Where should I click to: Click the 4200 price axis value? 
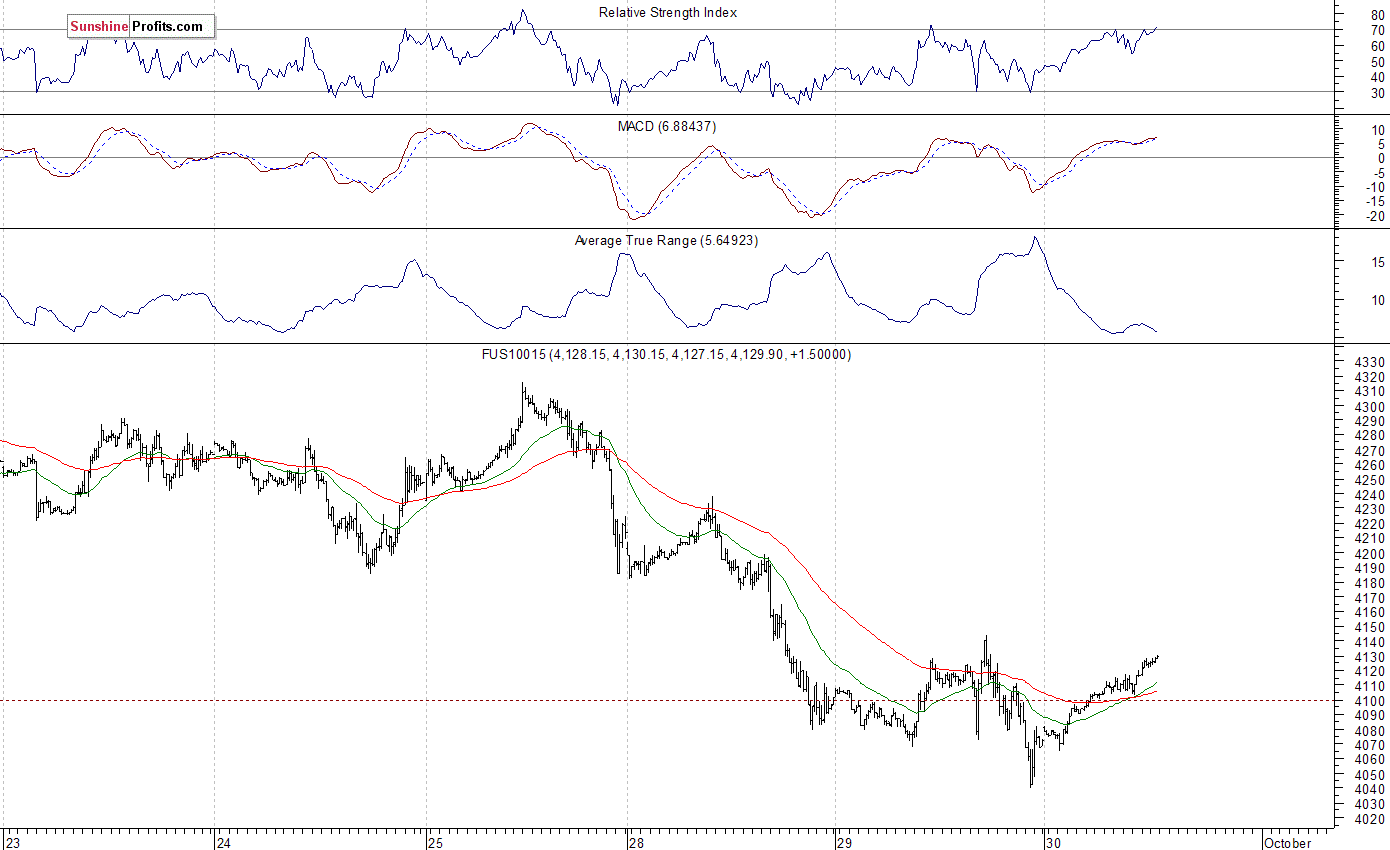point(1369,554)
